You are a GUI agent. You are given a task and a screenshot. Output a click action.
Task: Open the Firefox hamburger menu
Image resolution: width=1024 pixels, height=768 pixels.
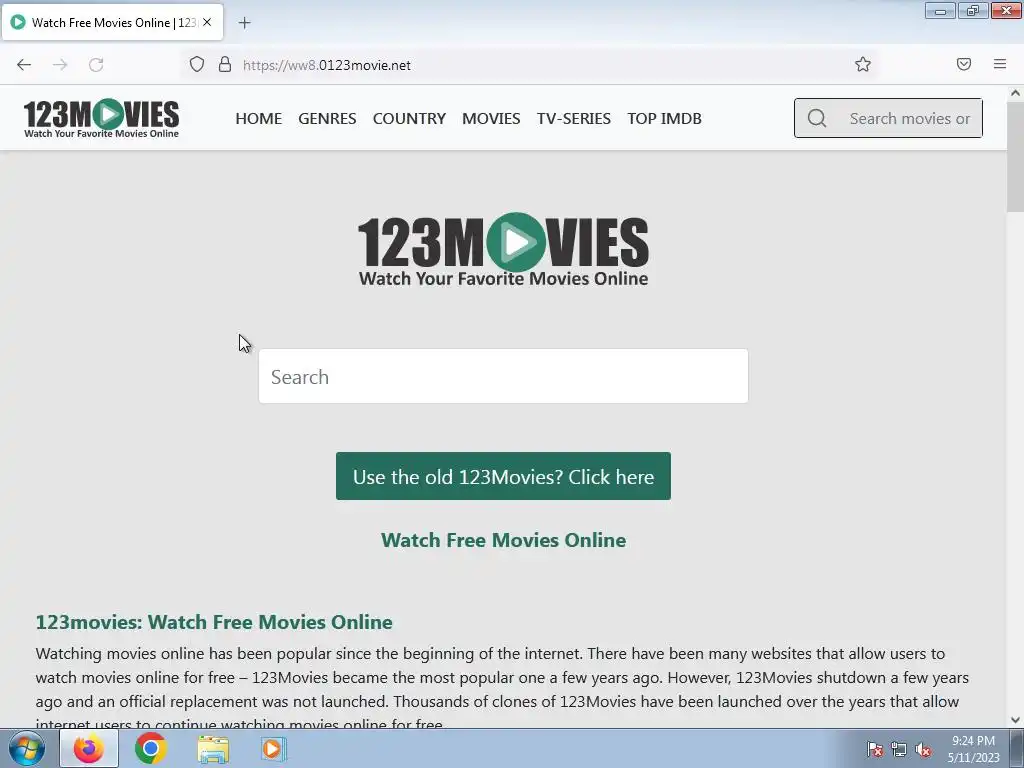1000,64
